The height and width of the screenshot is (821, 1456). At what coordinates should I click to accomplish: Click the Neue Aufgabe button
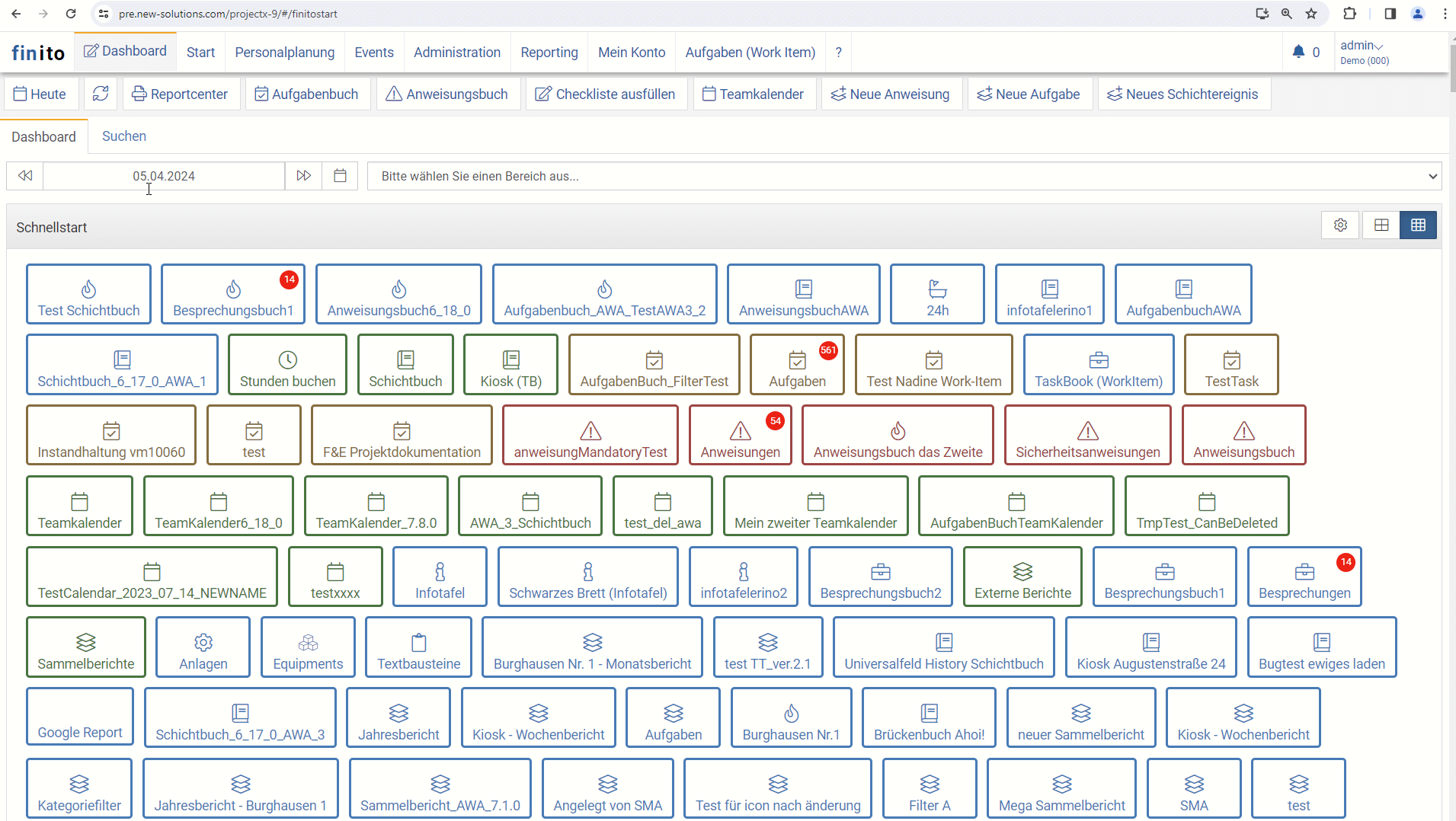click(x=1029, y=94)
